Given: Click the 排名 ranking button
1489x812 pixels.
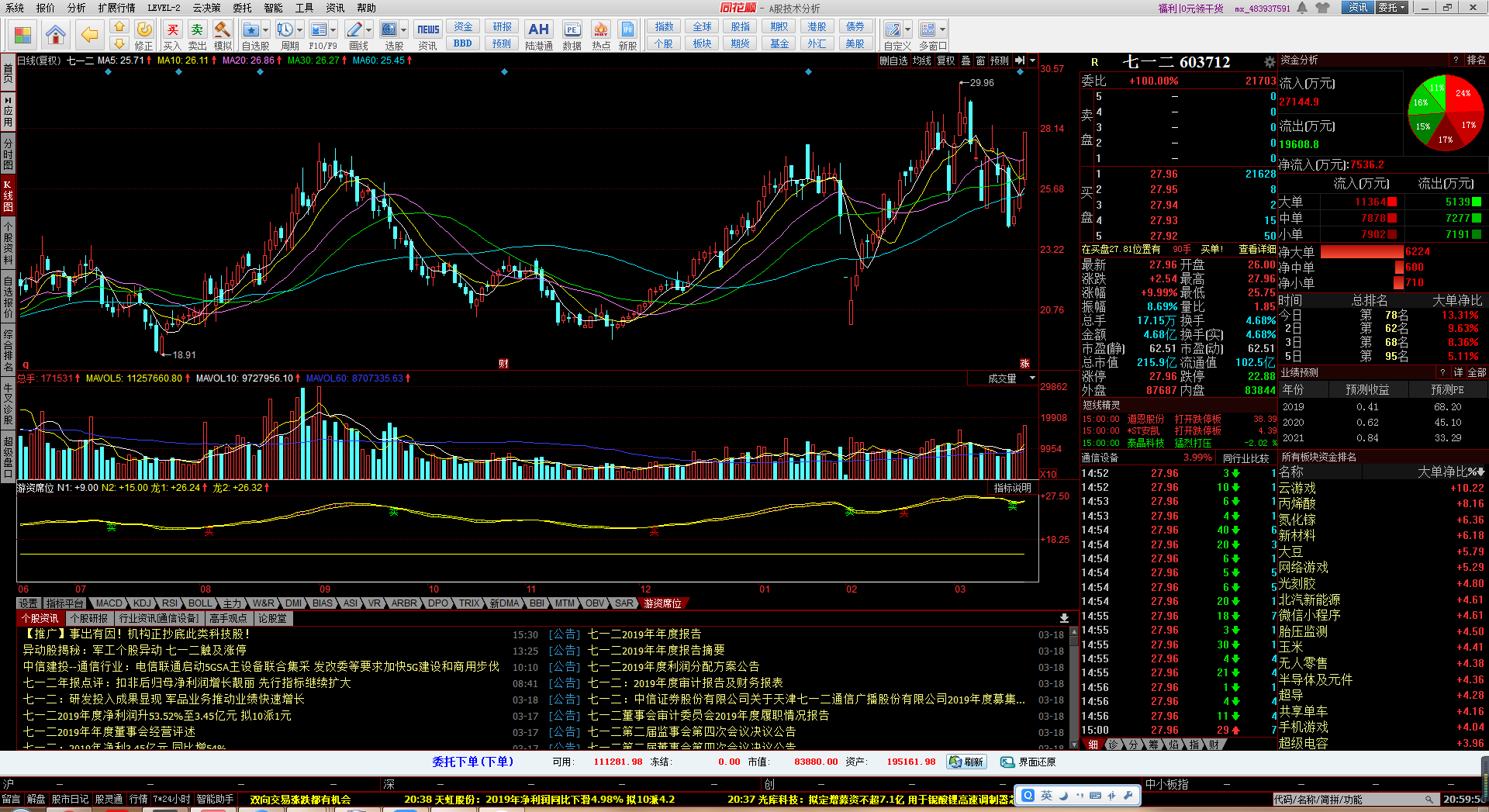Looking at the screenshot, I should coord(1477,60).
